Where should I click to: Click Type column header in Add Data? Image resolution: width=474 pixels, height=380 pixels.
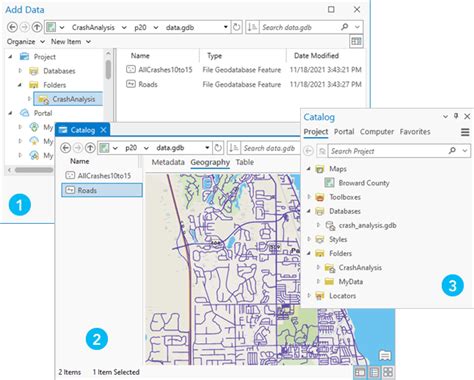pyautogui.click(x=214, y=56)
